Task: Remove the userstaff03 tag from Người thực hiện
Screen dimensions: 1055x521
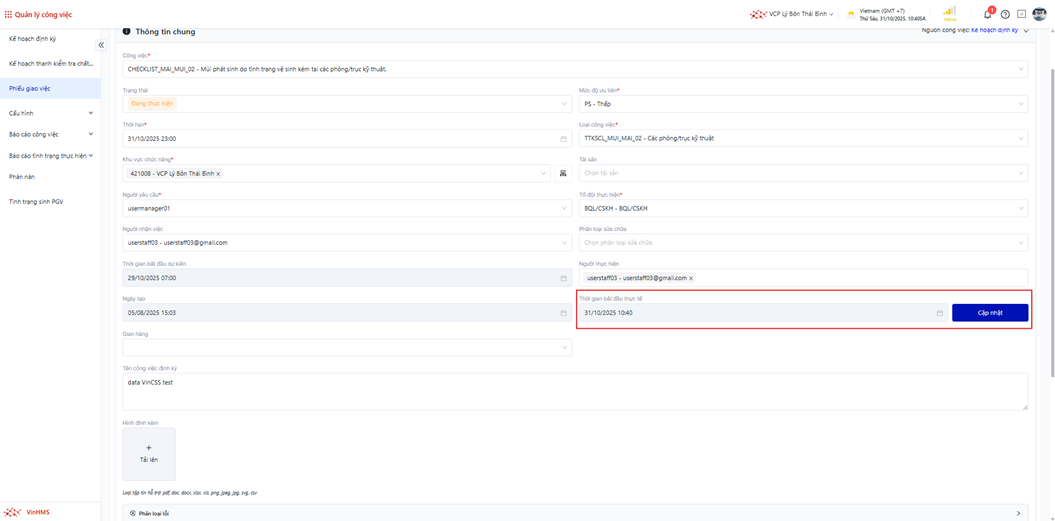Action: [691, 278]
